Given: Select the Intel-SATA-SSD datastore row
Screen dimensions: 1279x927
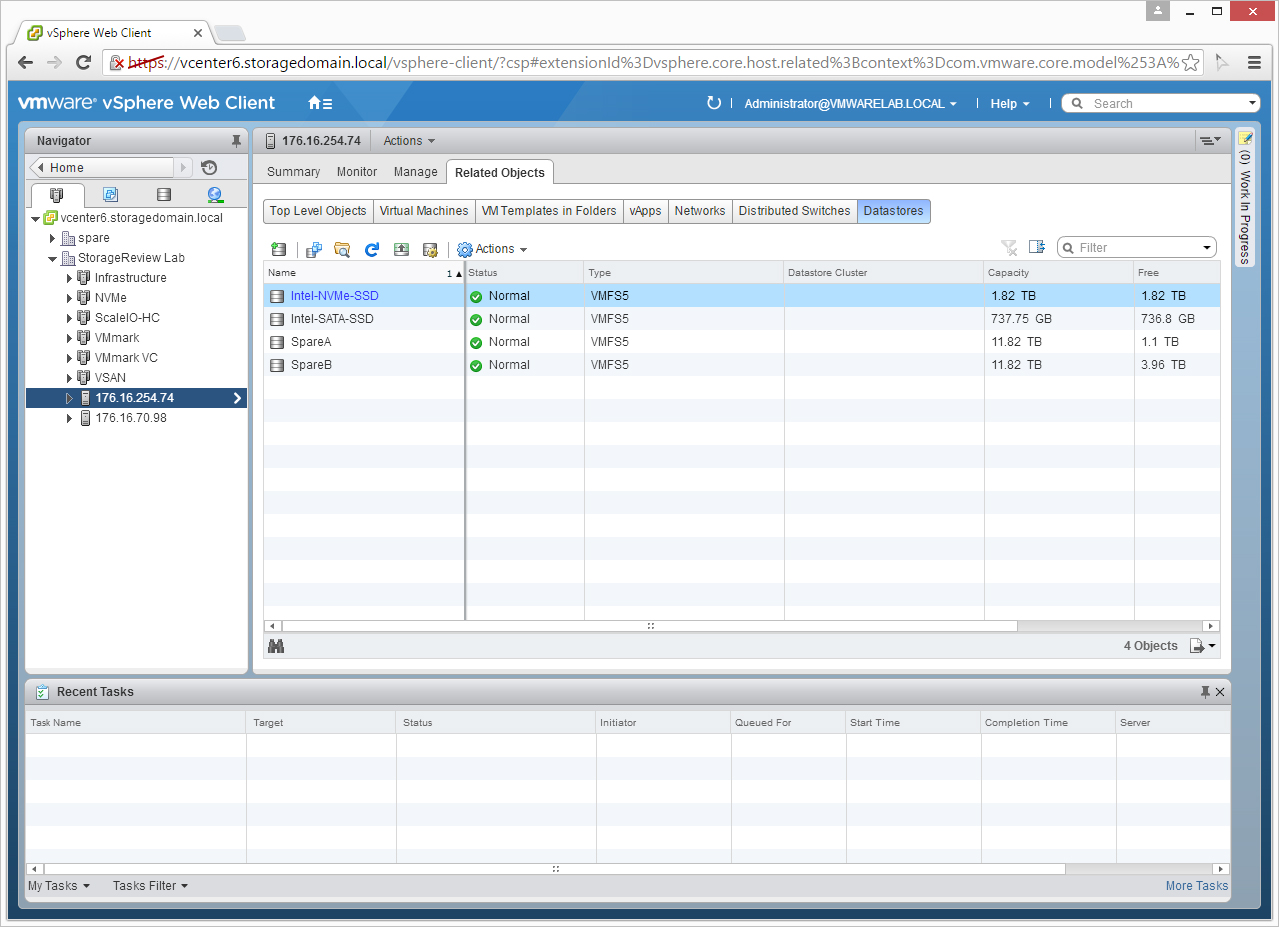Looking at the screenshot, I should tap(741, 319).
